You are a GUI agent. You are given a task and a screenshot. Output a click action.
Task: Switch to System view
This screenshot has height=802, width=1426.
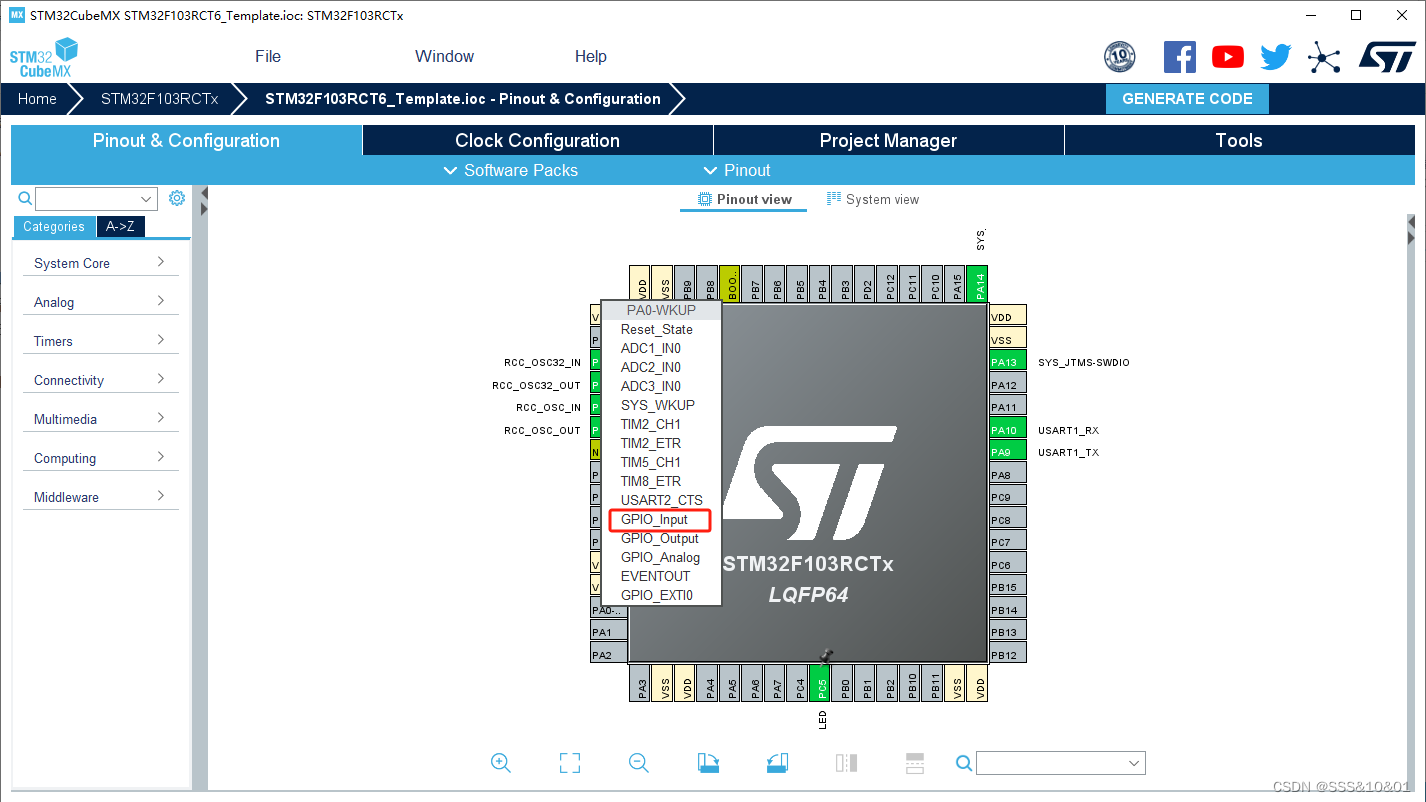click(x=872, y=199)
